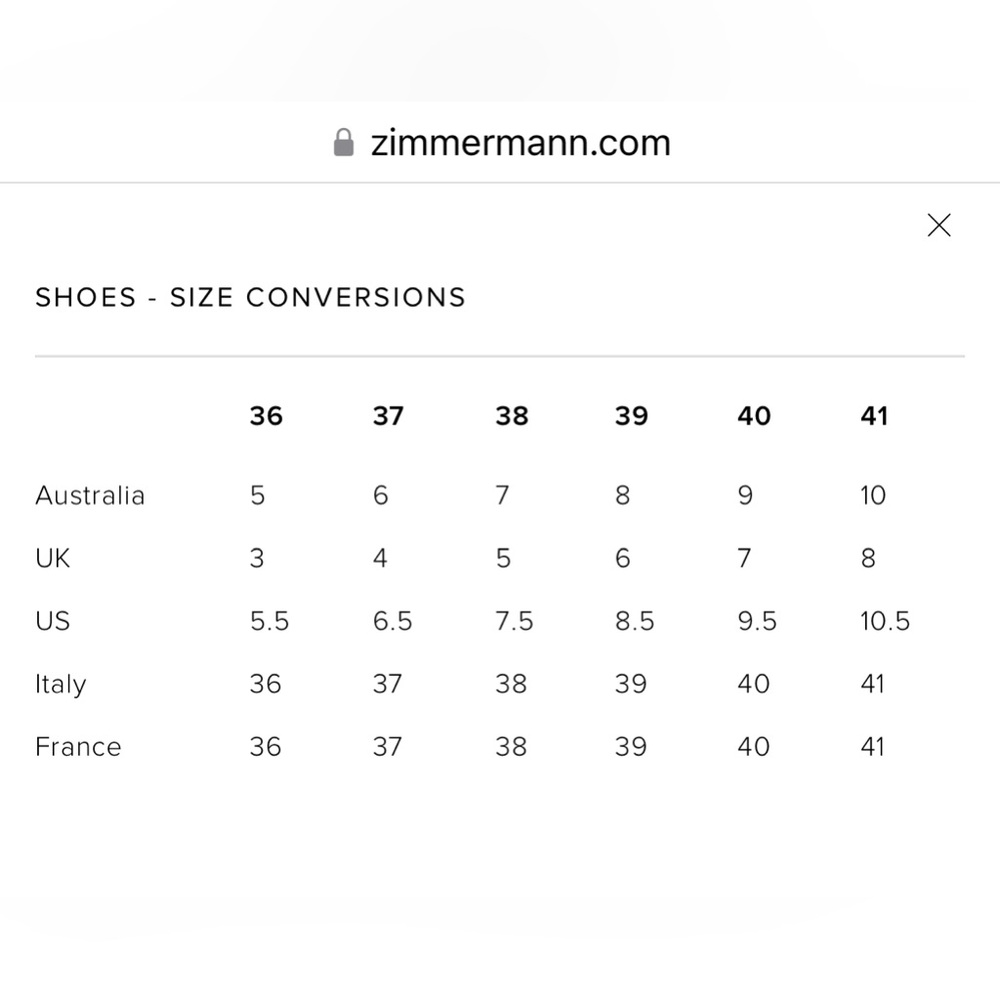The height and width of the screenshot is (1000, 1000).
Task: Select size column header 40
Action: (754, 416)
